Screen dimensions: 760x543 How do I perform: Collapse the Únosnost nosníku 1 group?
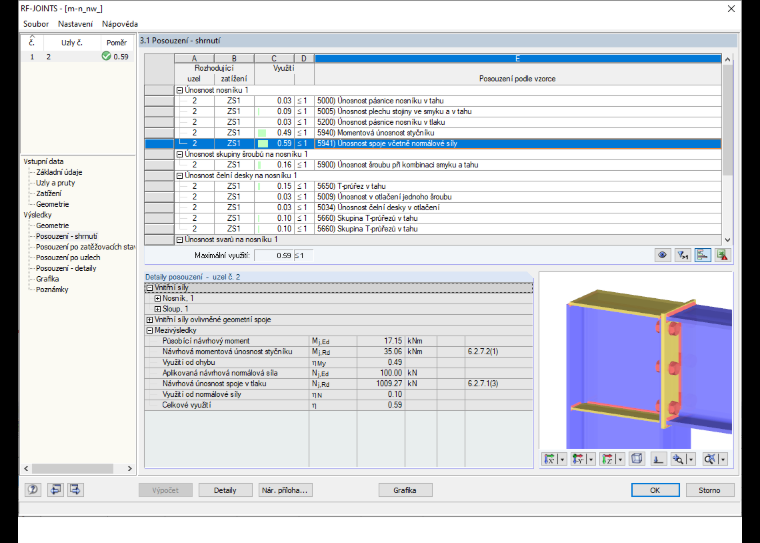[179, 90]
